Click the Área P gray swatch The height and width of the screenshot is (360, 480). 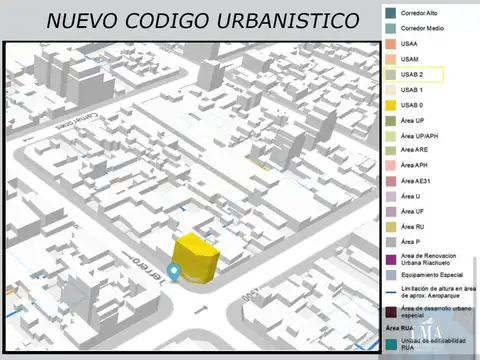(x=391, y=242)
